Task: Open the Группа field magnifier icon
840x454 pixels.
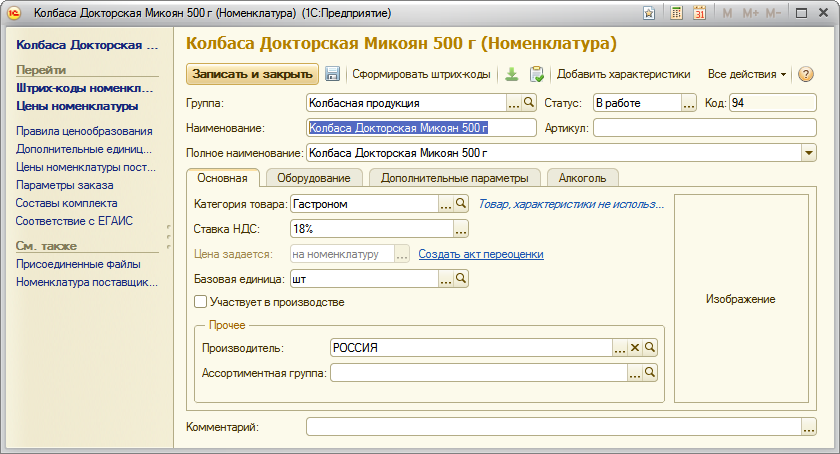Action: click(x=529, y=102)
